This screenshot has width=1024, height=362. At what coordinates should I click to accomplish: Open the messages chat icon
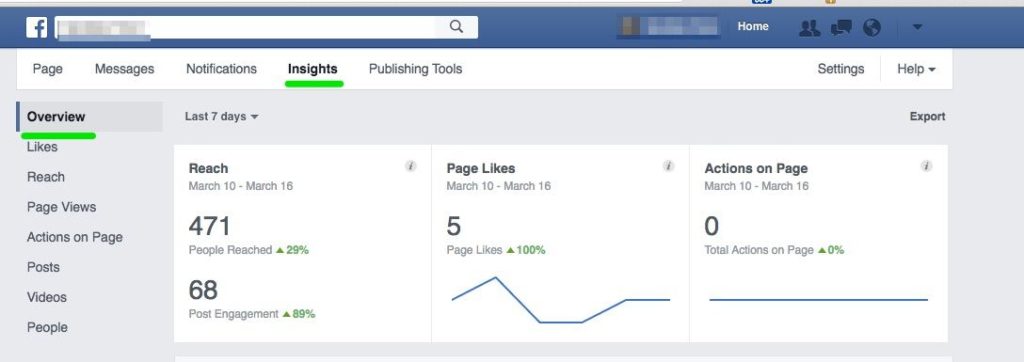coord(841,27)
